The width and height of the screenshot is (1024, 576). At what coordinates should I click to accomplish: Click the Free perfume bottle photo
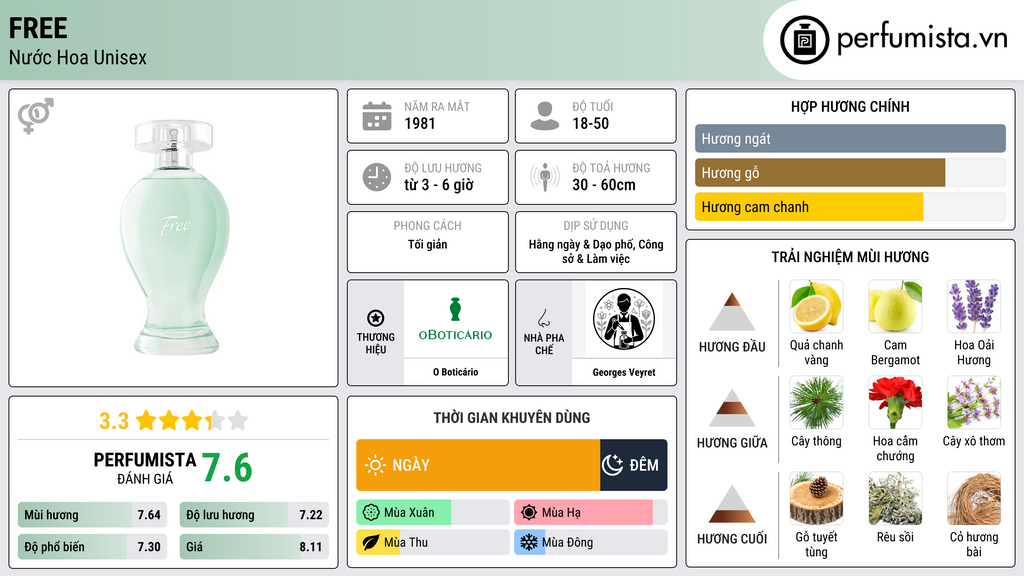click(174, 237)
